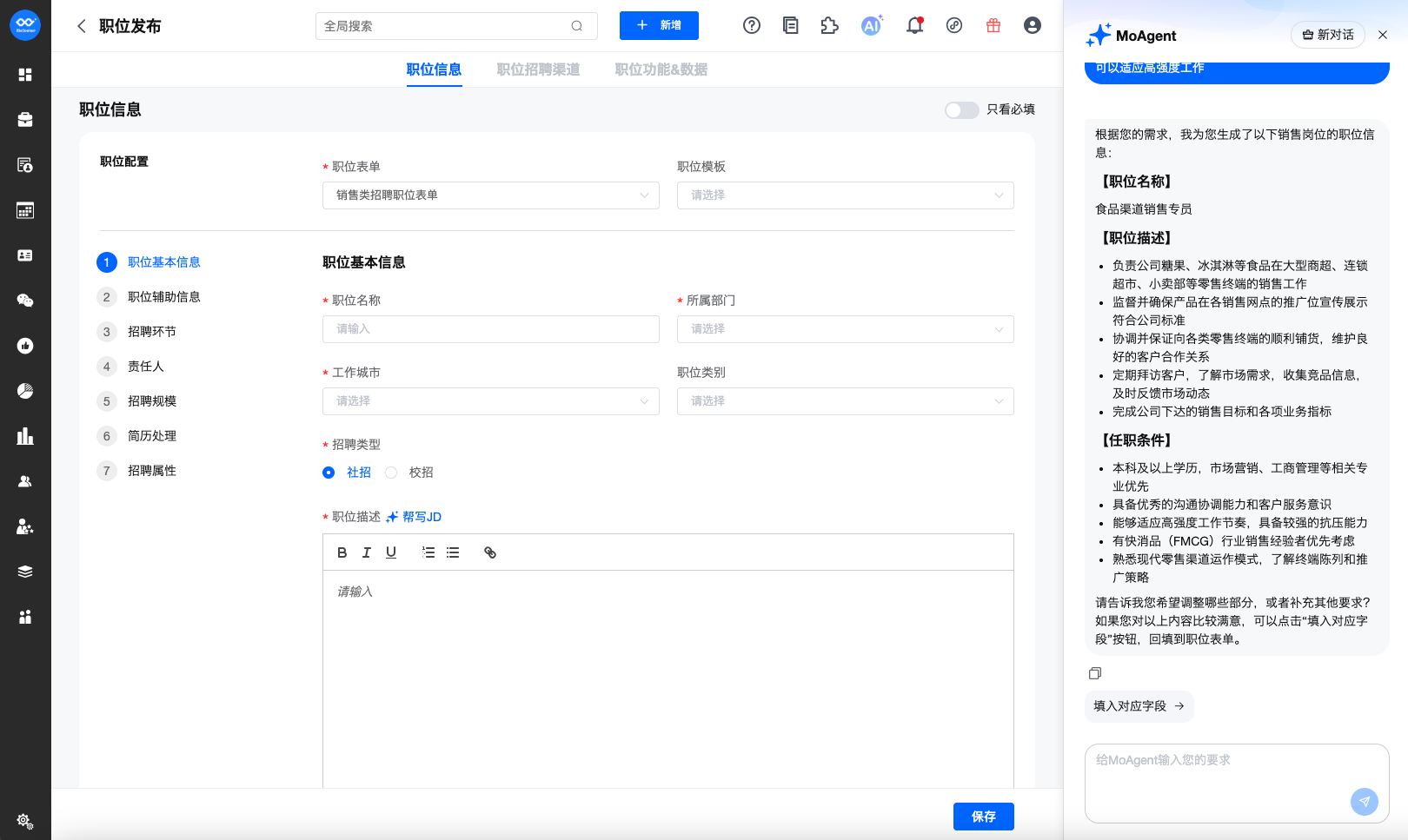This screenshot has height=840, width=1408.
Task: Insert a hyperlink in the editor
Action: pyautogui.click(x=490, y=552)
